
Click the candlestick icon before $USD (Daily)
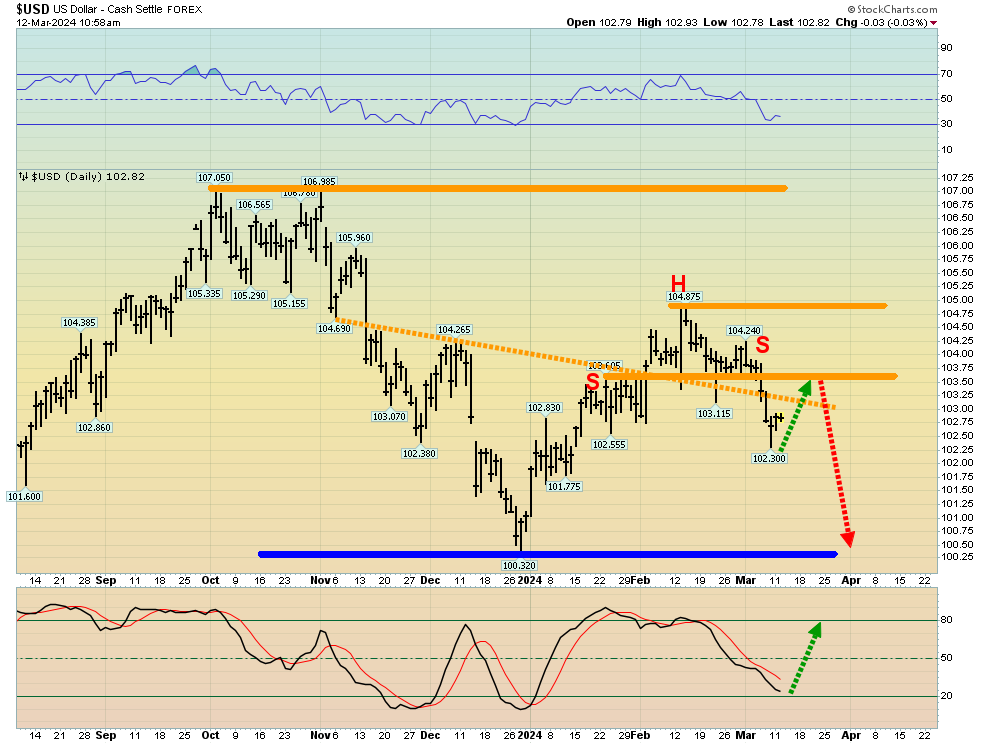point(23,176)
